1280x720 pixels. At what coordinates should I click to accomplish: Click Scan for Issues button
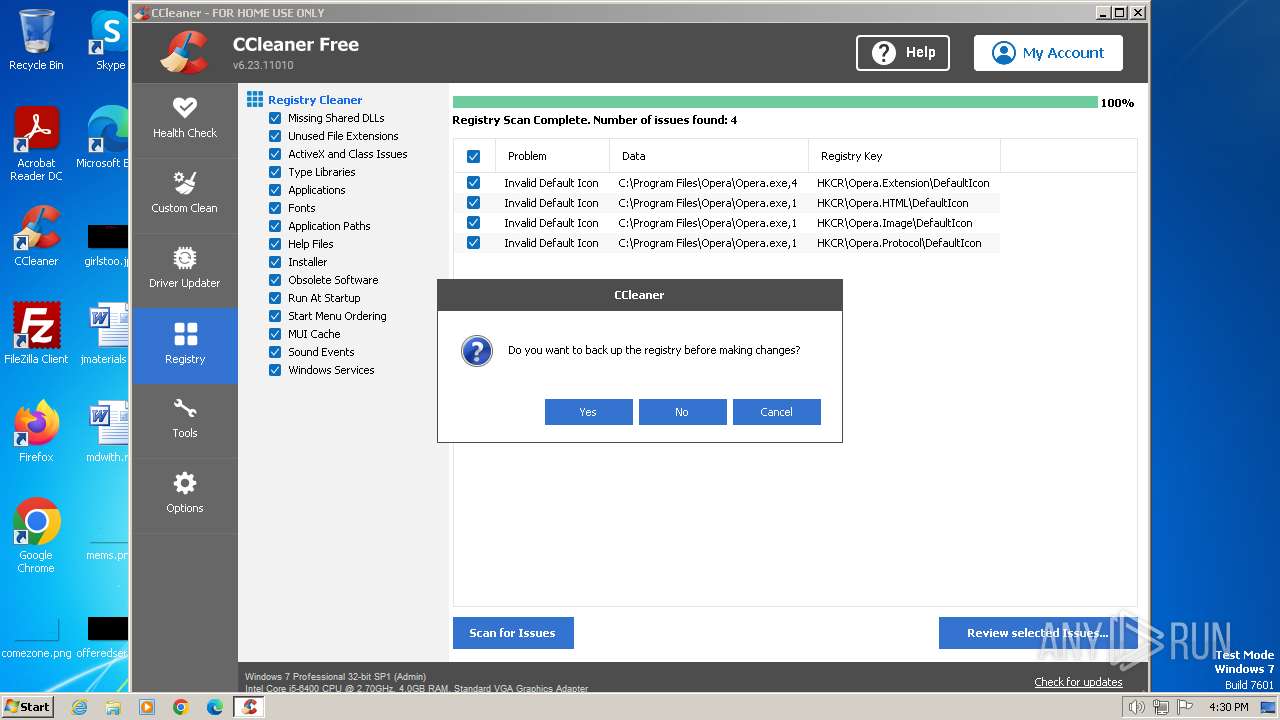[513, 633]
